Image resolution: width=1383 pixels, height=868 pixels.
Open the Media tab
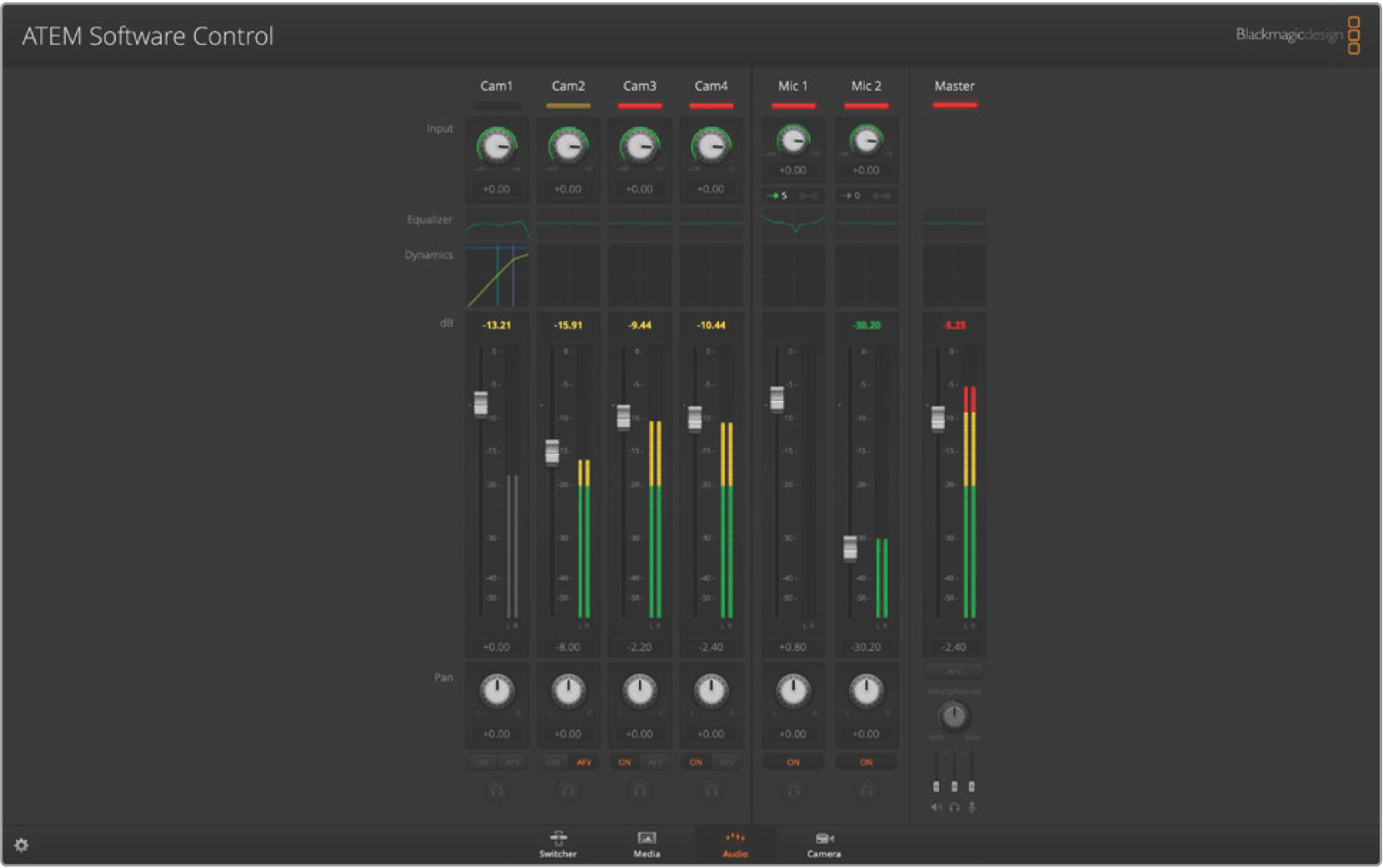point(646,844)
